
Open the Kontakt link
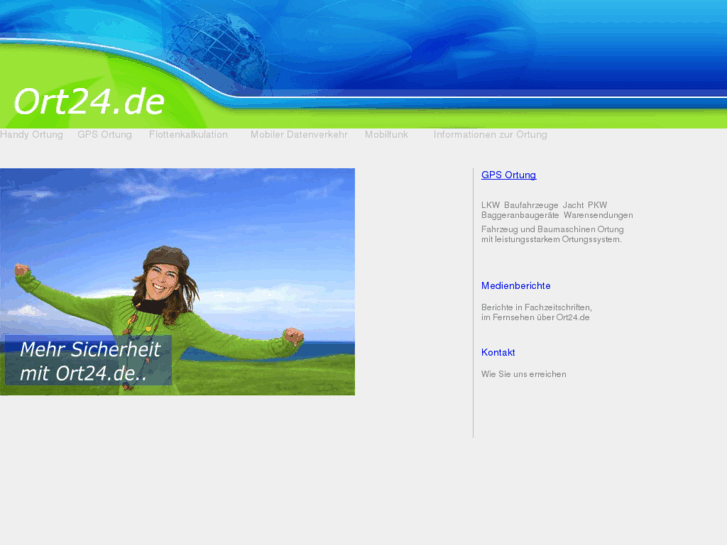point(498,353)
